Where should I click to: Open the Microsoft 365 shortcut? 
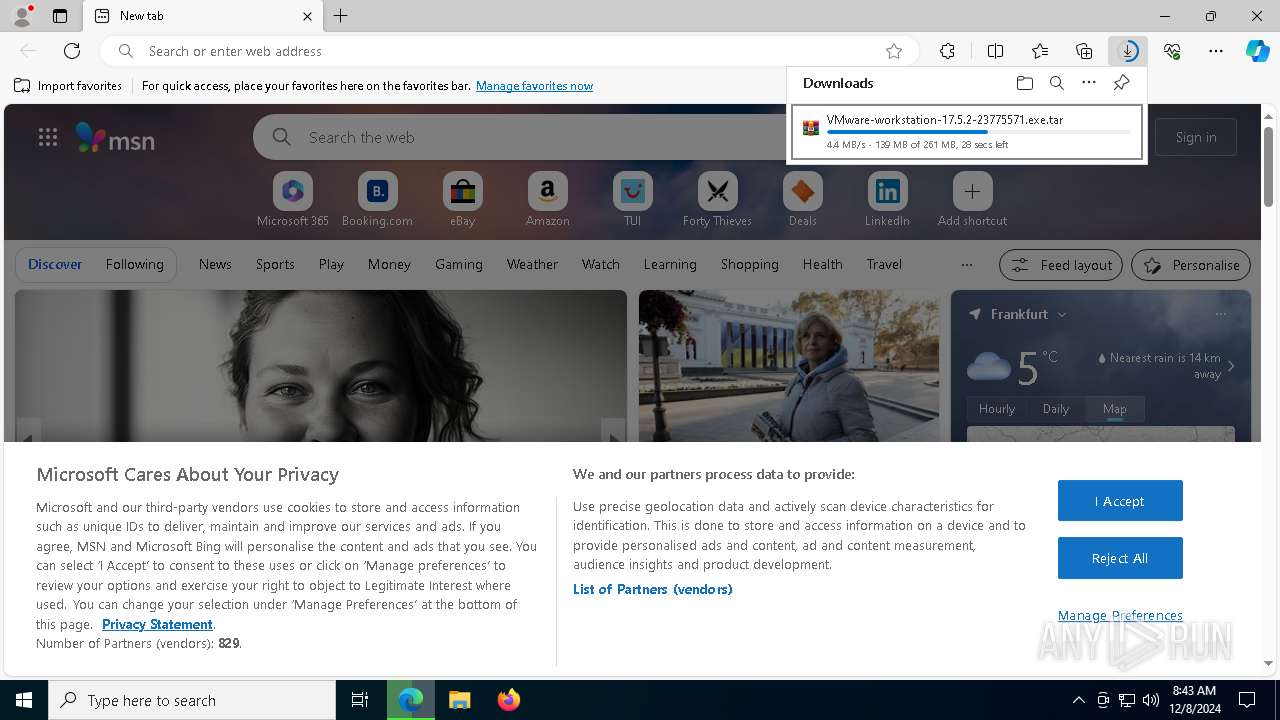point(292,200)
